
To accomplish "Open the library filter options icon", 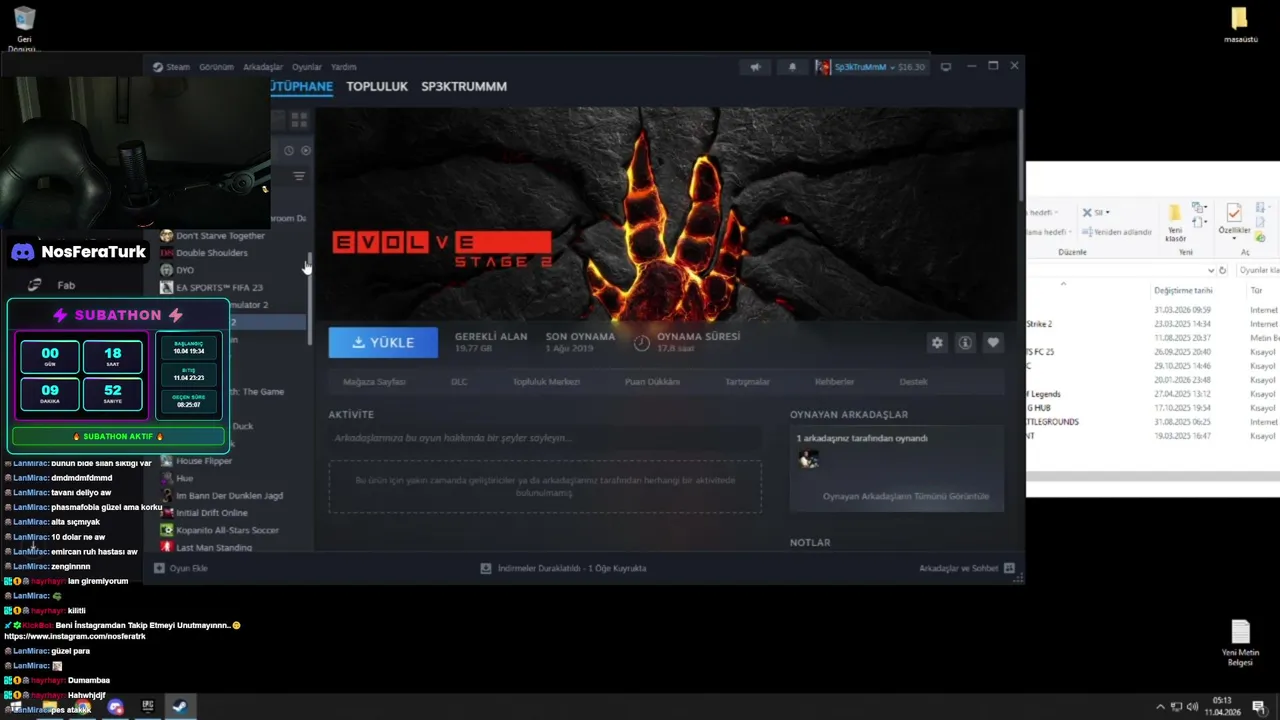I will tap(298, 176).
